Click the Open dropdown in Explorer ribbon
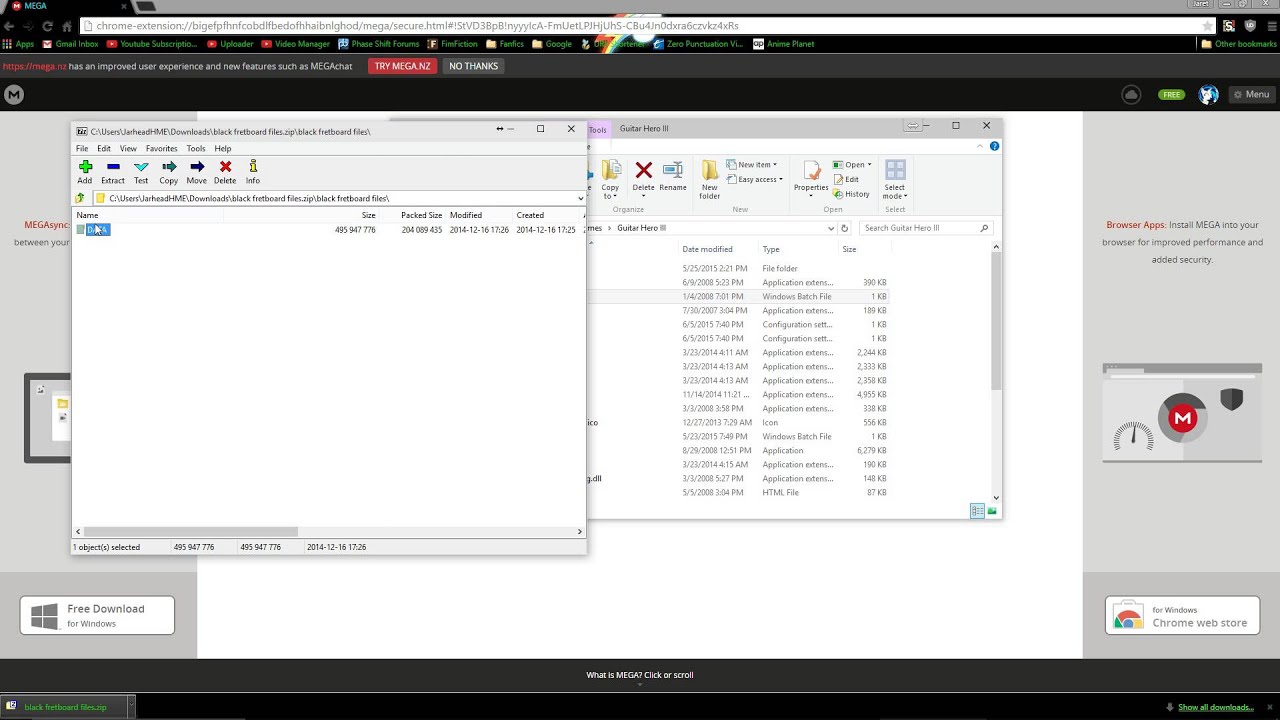 [853, 165]
